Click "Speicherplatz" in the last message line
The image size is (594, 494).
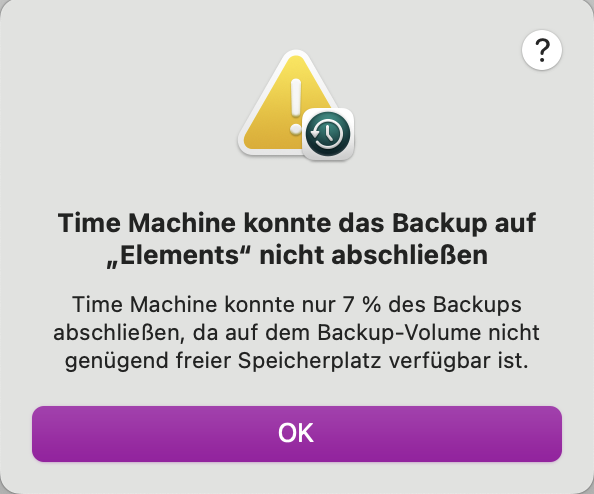tap(310, 361)
